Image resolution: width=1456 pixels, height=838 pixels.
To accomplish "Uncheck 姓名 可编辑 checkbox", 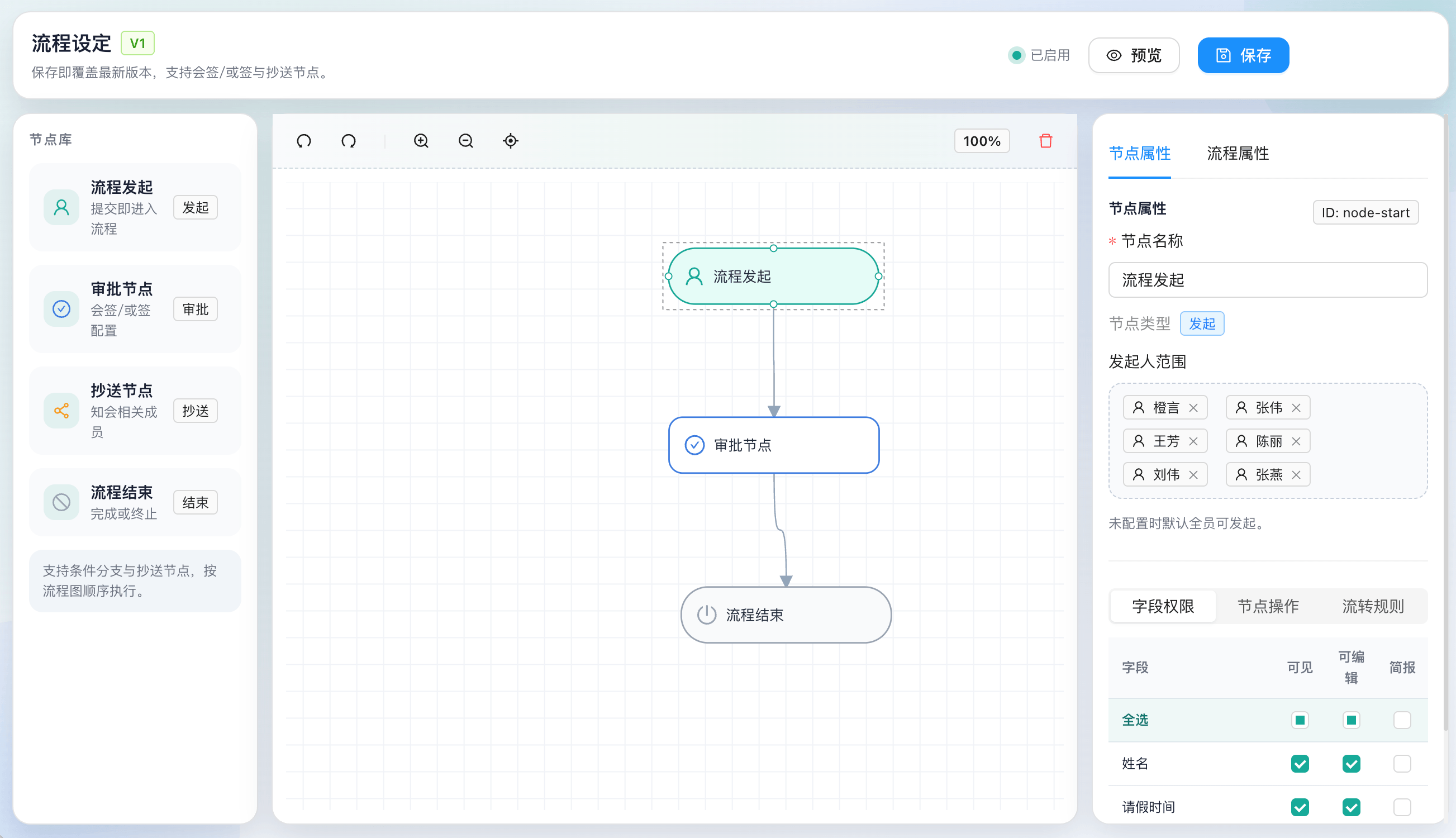I will pos(1351,764).
